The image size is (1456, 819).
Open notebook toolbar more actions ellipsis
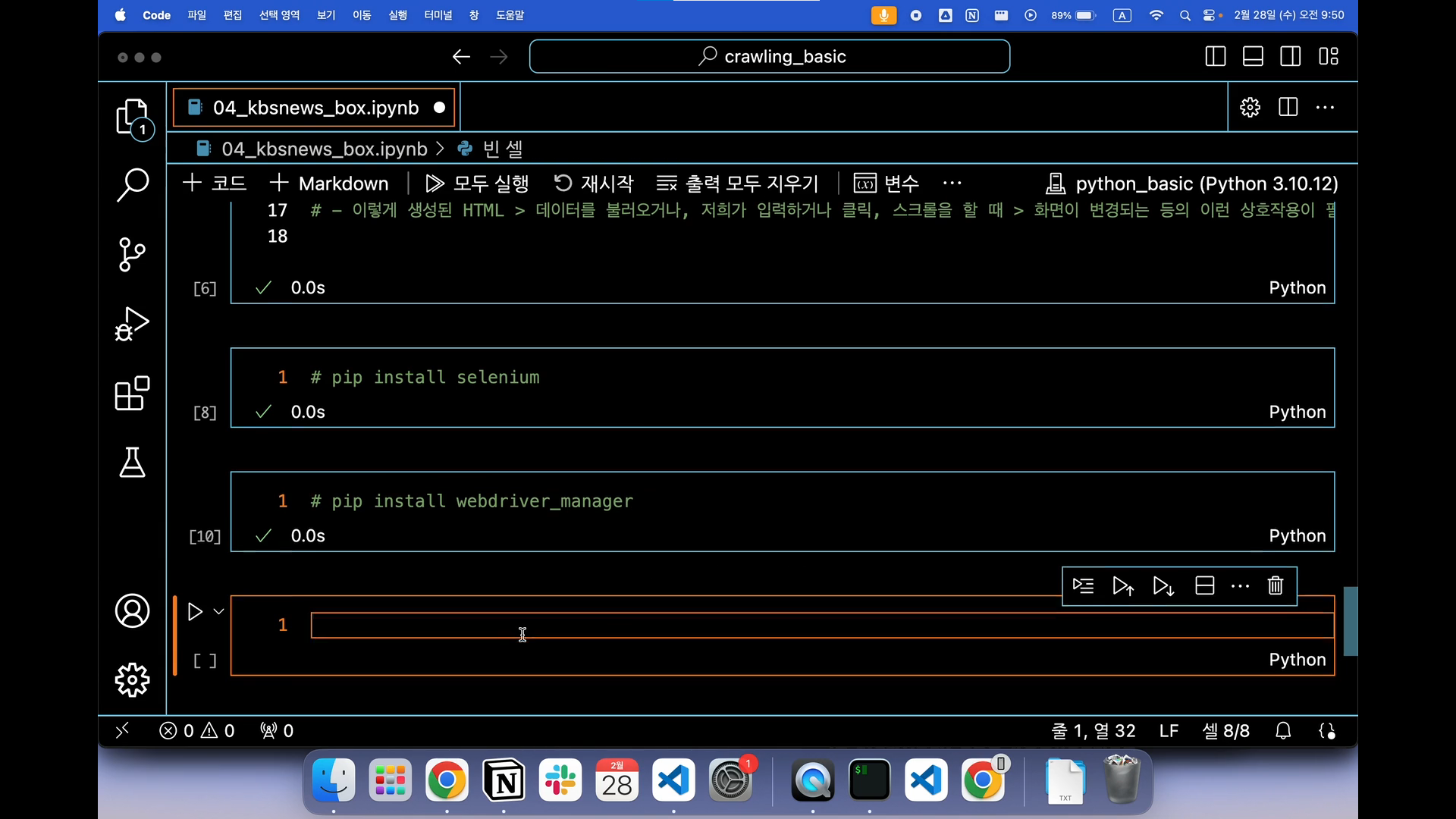pos(952,184)
